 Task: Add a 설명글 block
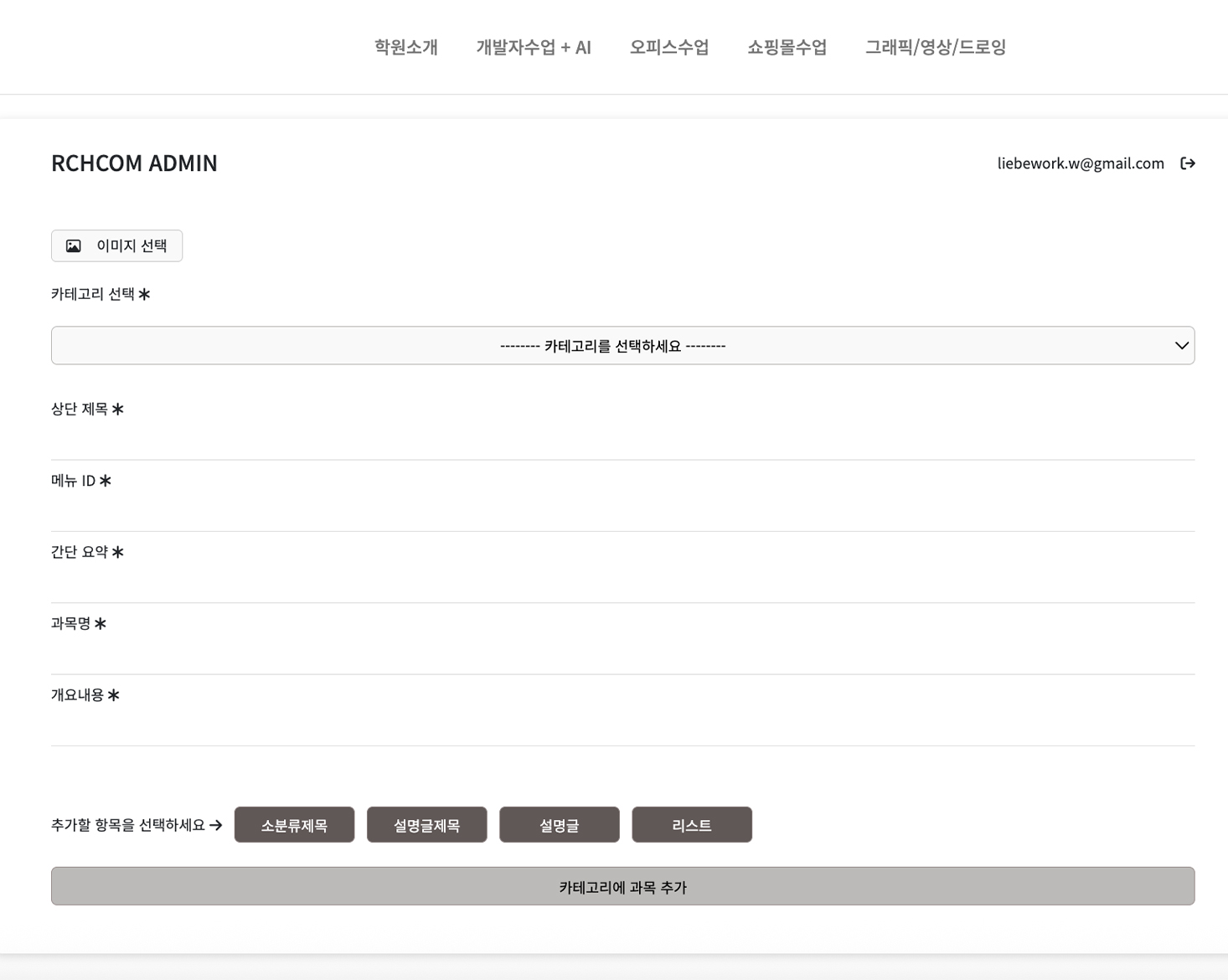[x=559, y=825]
